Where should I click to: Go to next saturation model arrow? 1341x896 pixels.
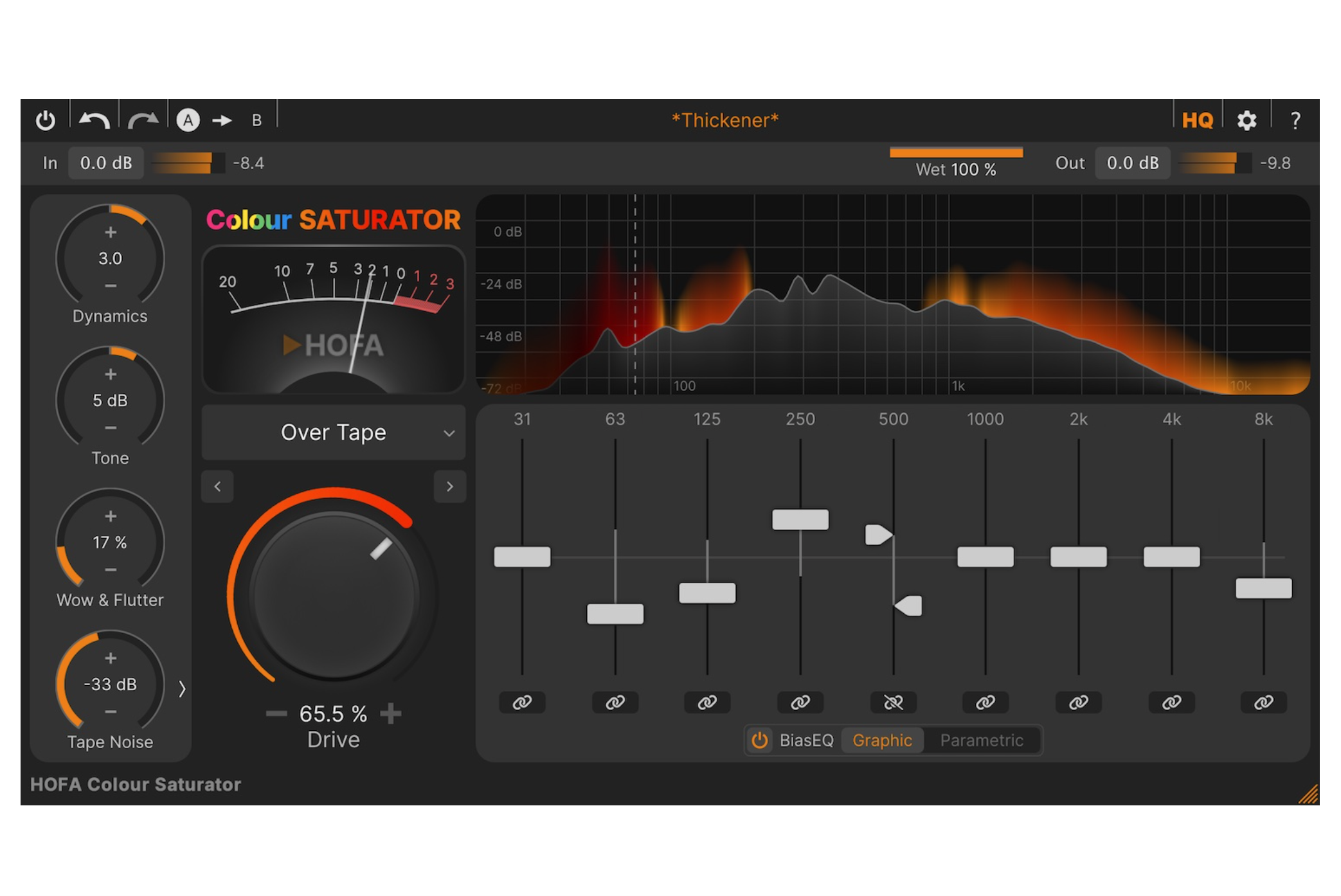[x=449, y=487]
